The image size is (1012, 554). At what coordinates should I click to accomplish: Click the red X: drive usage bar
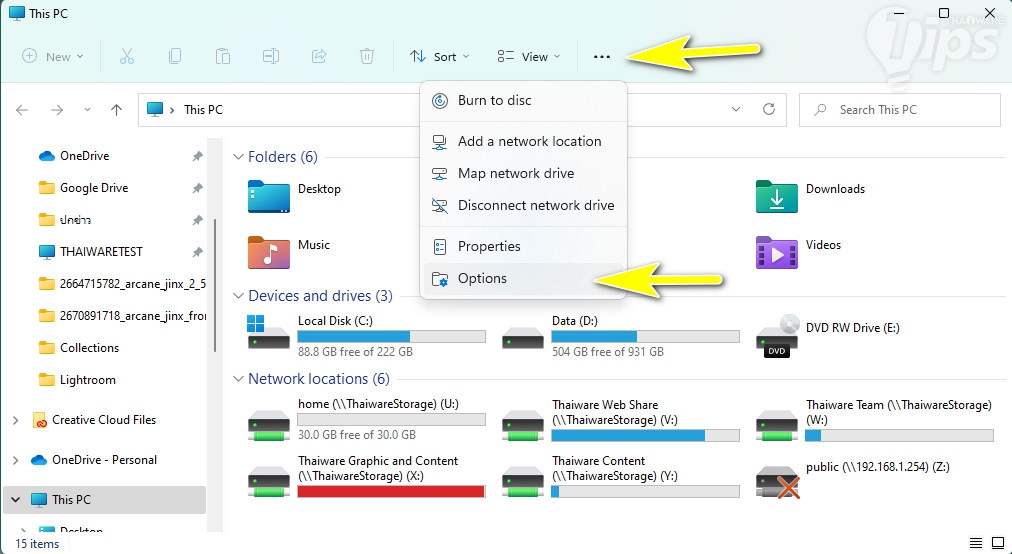(x=391, y=491)
